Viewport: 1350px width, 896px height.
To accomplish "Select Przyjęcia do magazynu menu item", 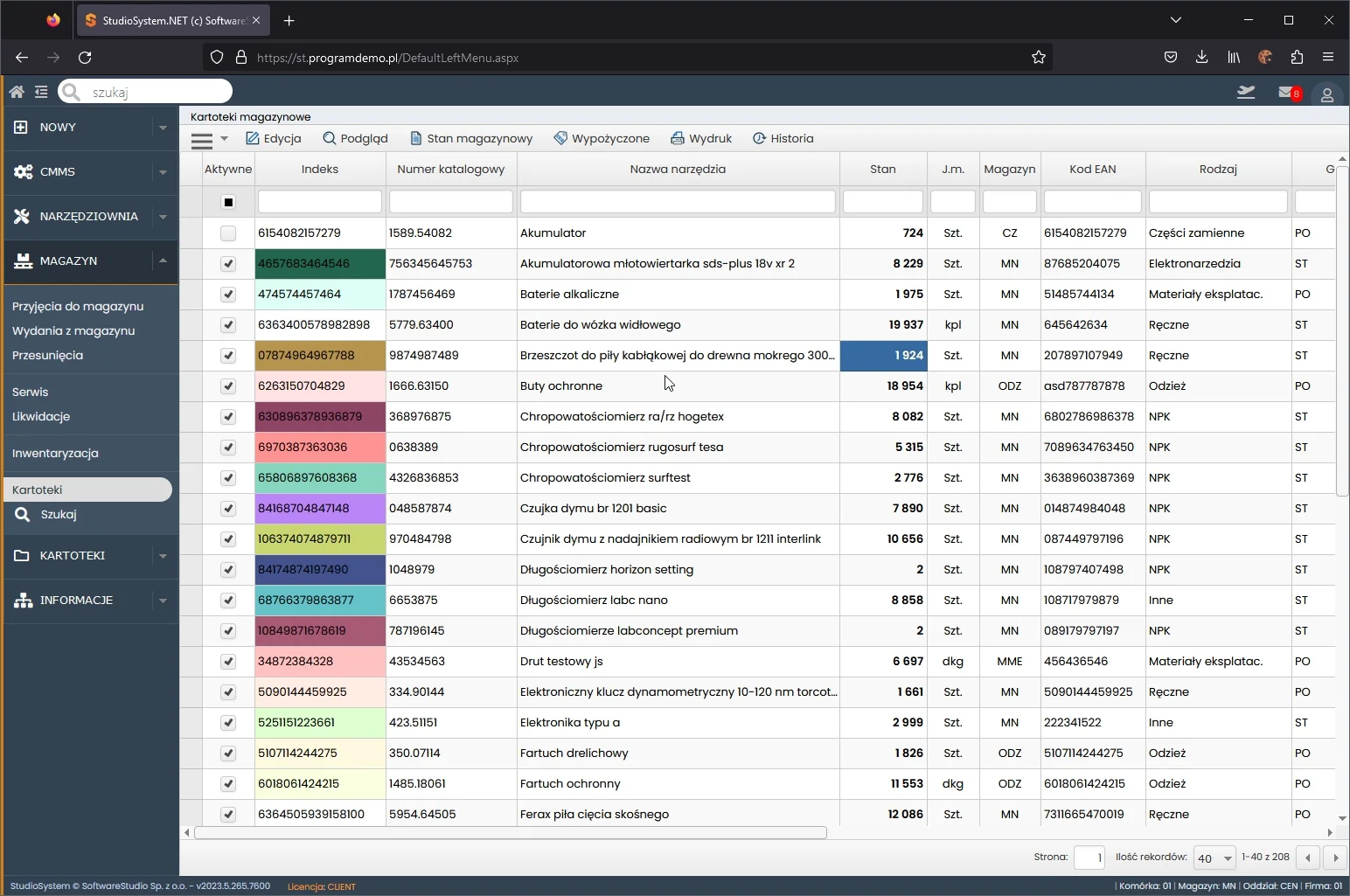I will (x=78, y=306).
